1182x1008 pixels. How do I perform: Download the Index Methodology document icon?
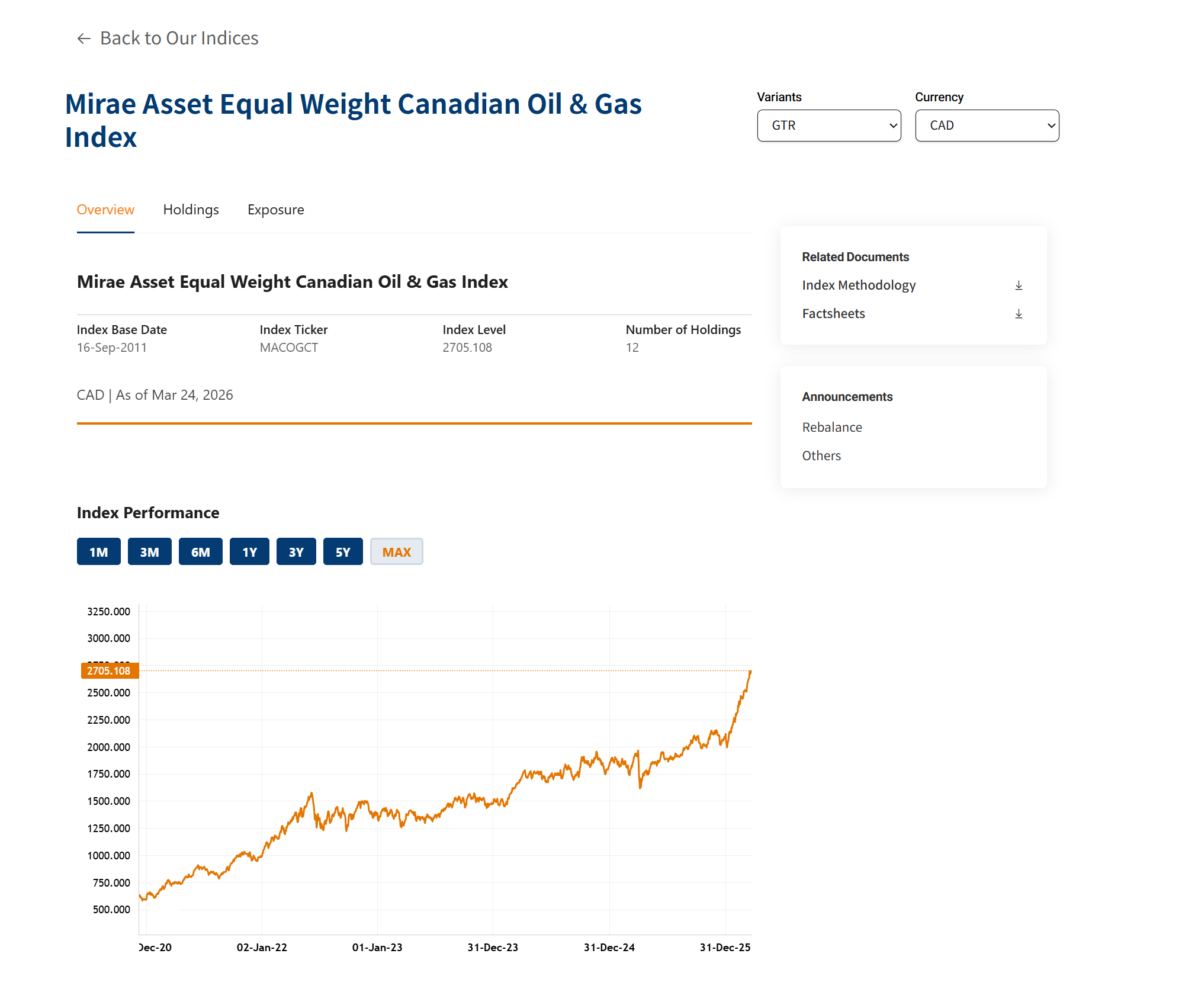(x=1019, y=285)
